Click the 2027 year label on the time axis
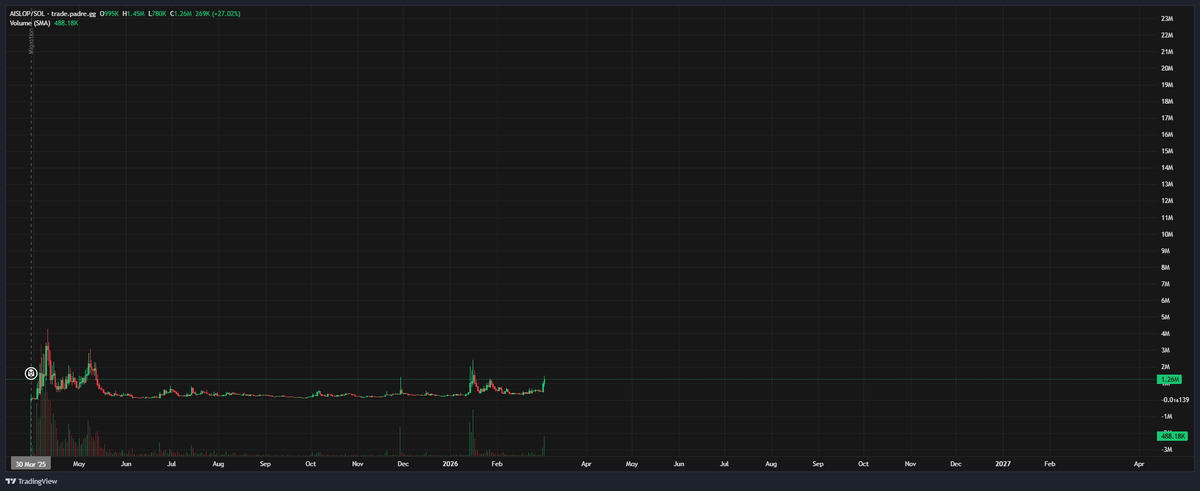Viewport: 1200px width, 491px height. (1004, 464)
